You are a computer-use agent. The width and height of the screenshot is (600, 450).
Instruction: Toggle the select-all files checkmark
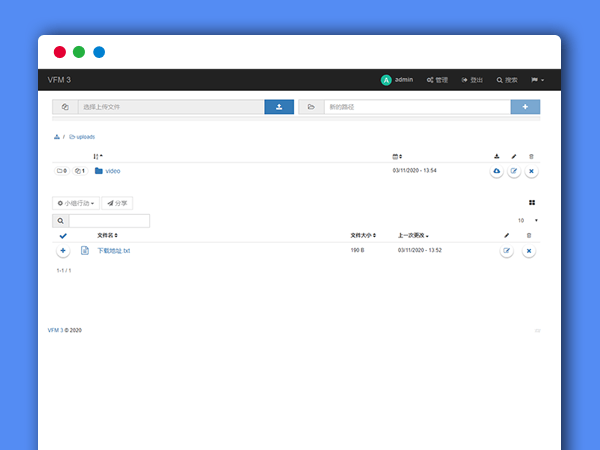coord(63,235)
